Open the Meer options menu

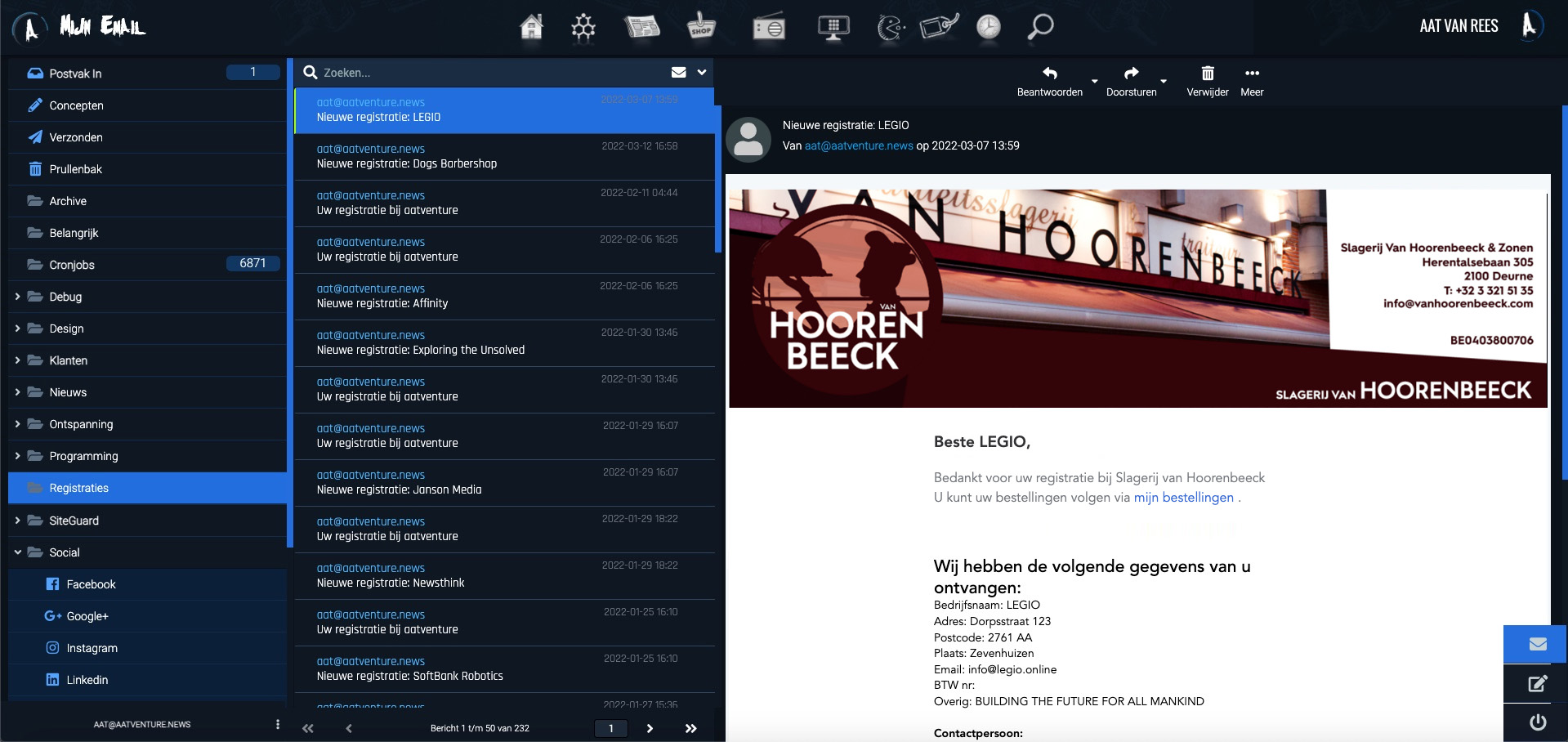(x=1252, y=81)
